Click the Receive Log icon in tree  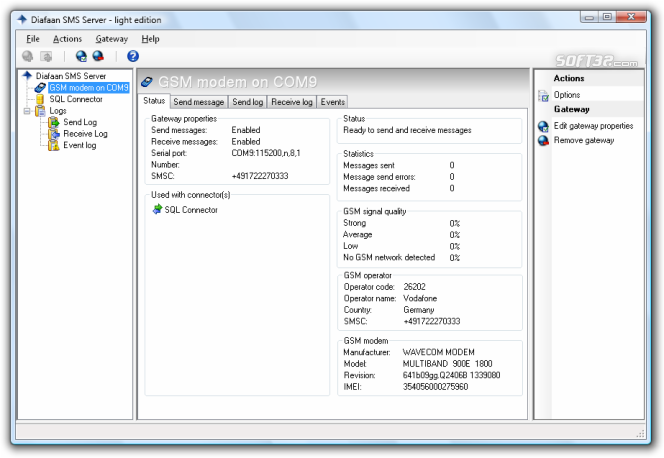[x=54, y=134]
